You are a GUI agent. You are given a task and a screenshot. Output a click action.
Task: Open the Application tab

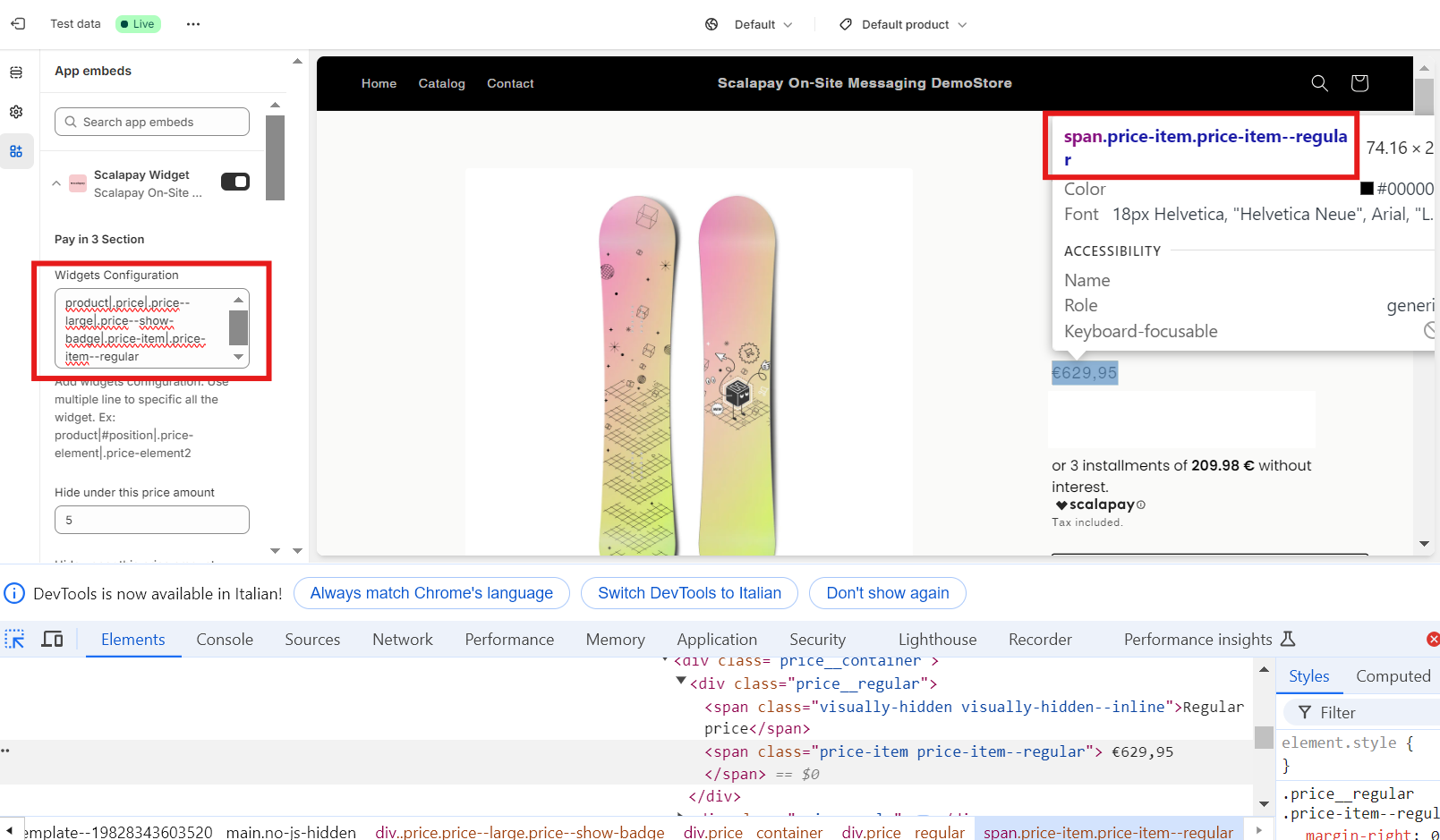point(717,639)
